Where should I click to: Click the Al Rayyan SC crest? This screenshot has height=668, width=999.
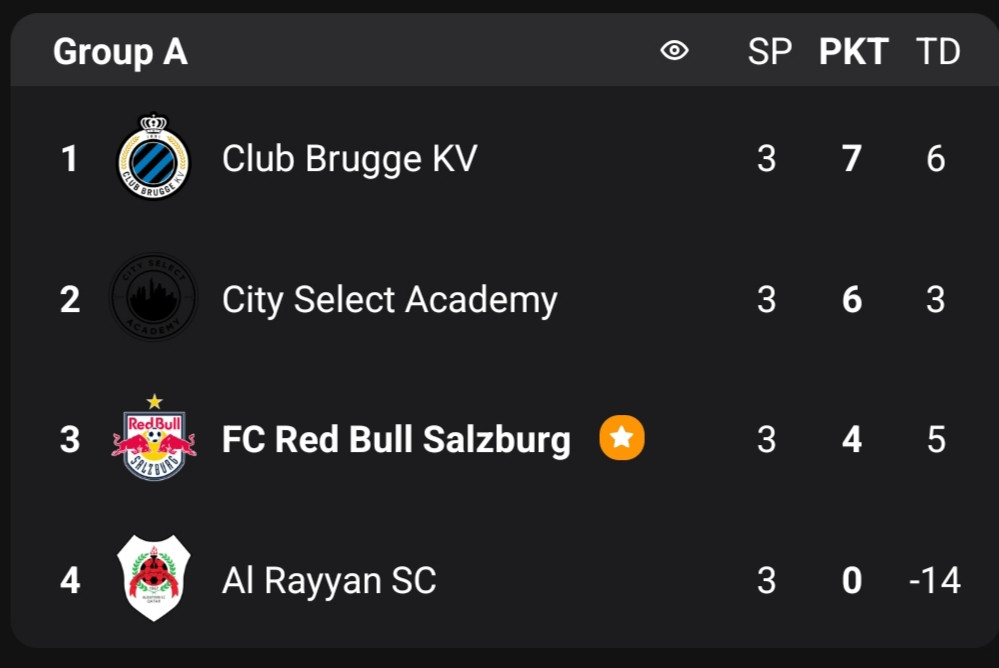[153, 579]
